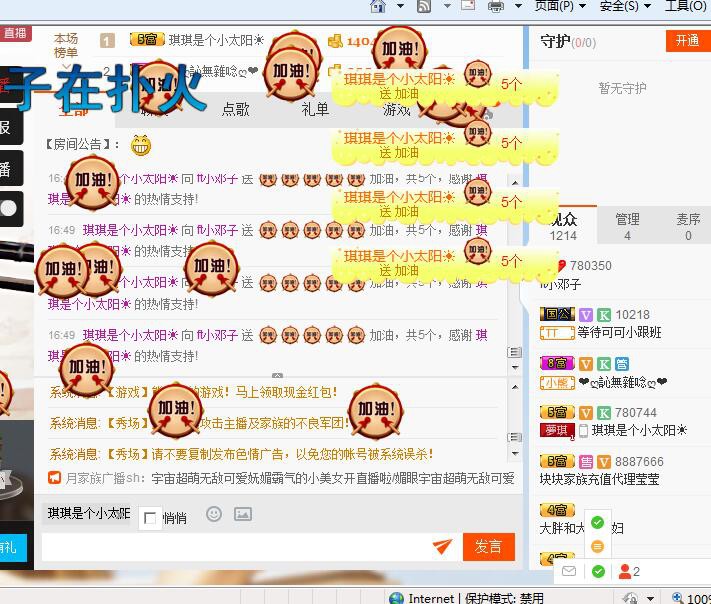Open audience member 等待可可小跟班
Viewport: 711px width, 604px height.
(619, 332)
